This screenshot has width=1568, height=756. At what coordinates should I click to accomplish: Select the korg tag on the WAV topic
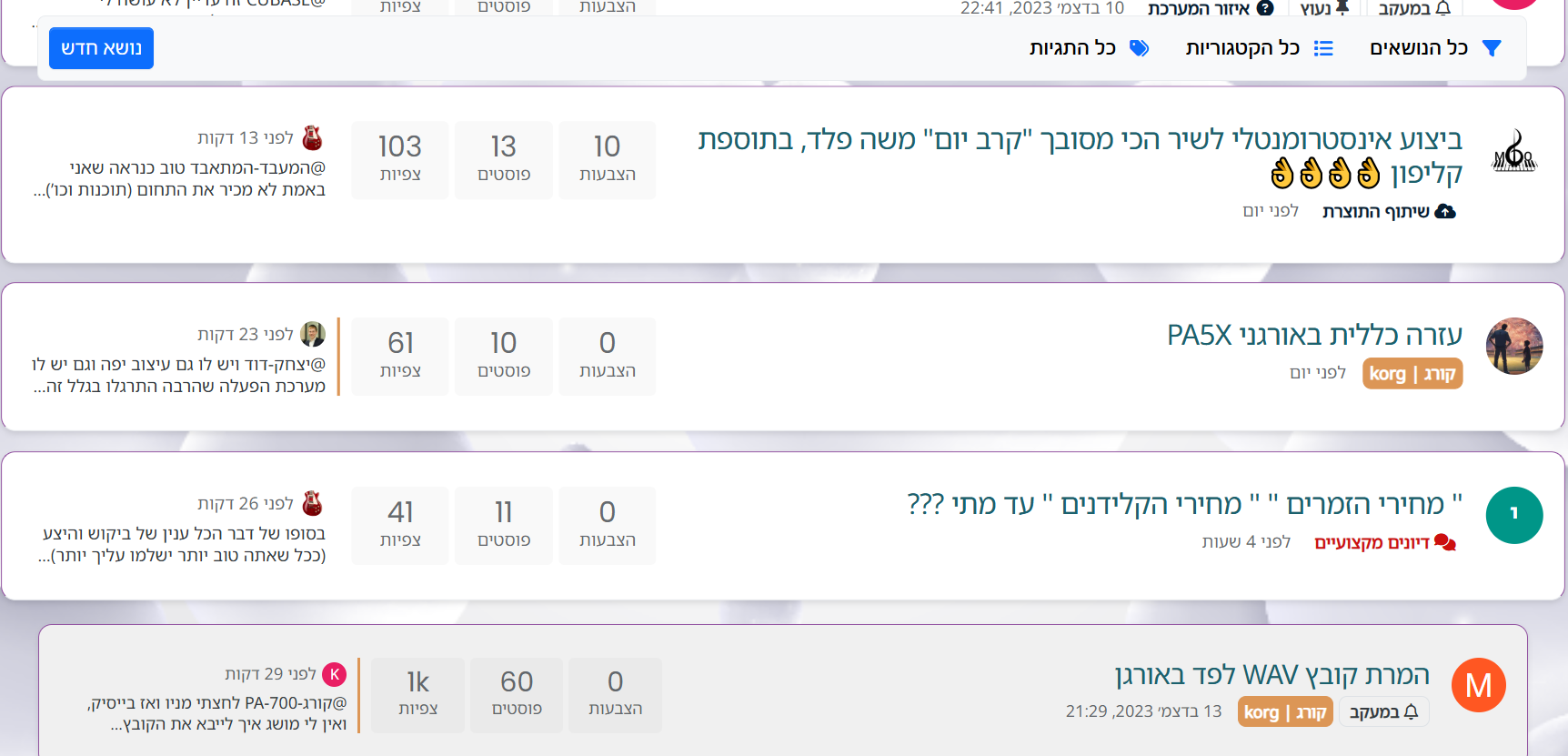(1285, 711)
